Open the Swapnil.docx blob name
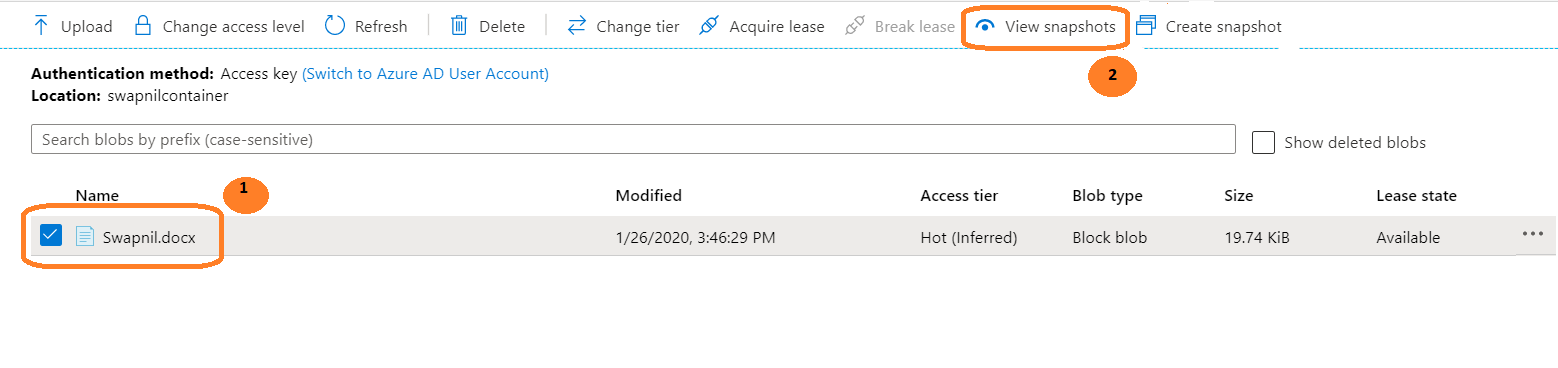The image size is (1558, 368). [149, 238]
